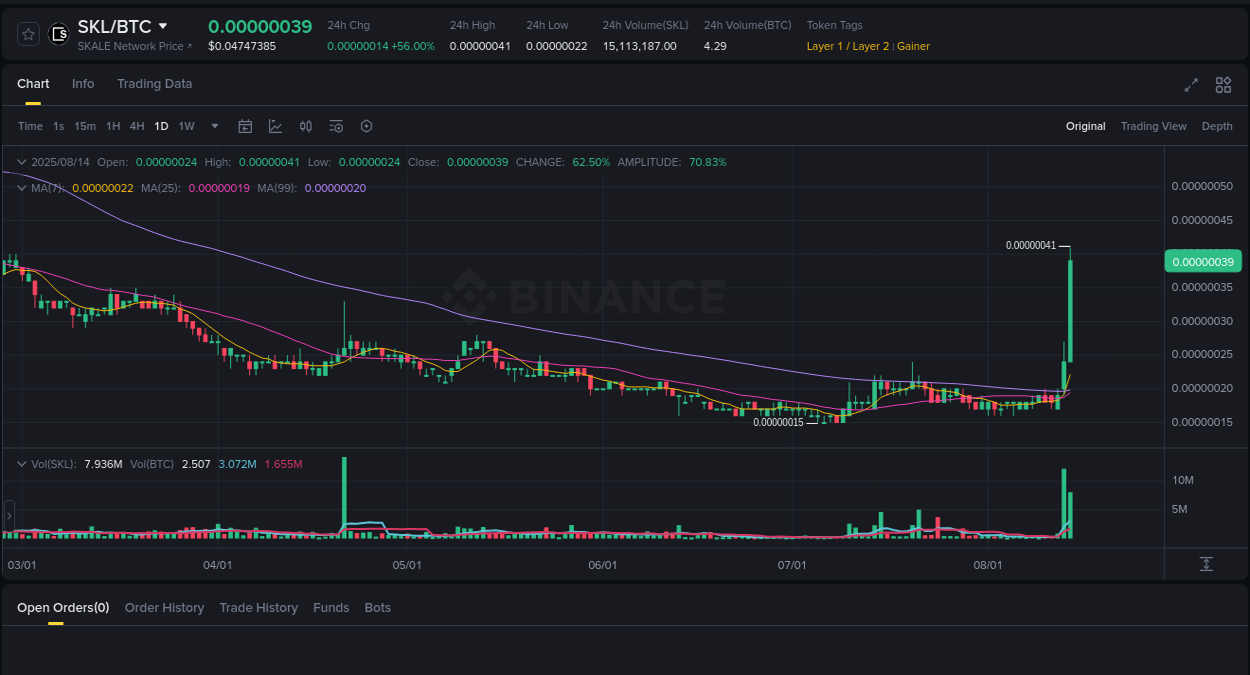This screenshot has width=1250, height=675.
Task: Expand the chart to fullscreen with the arrows icon
Action: pos(1190,85)
